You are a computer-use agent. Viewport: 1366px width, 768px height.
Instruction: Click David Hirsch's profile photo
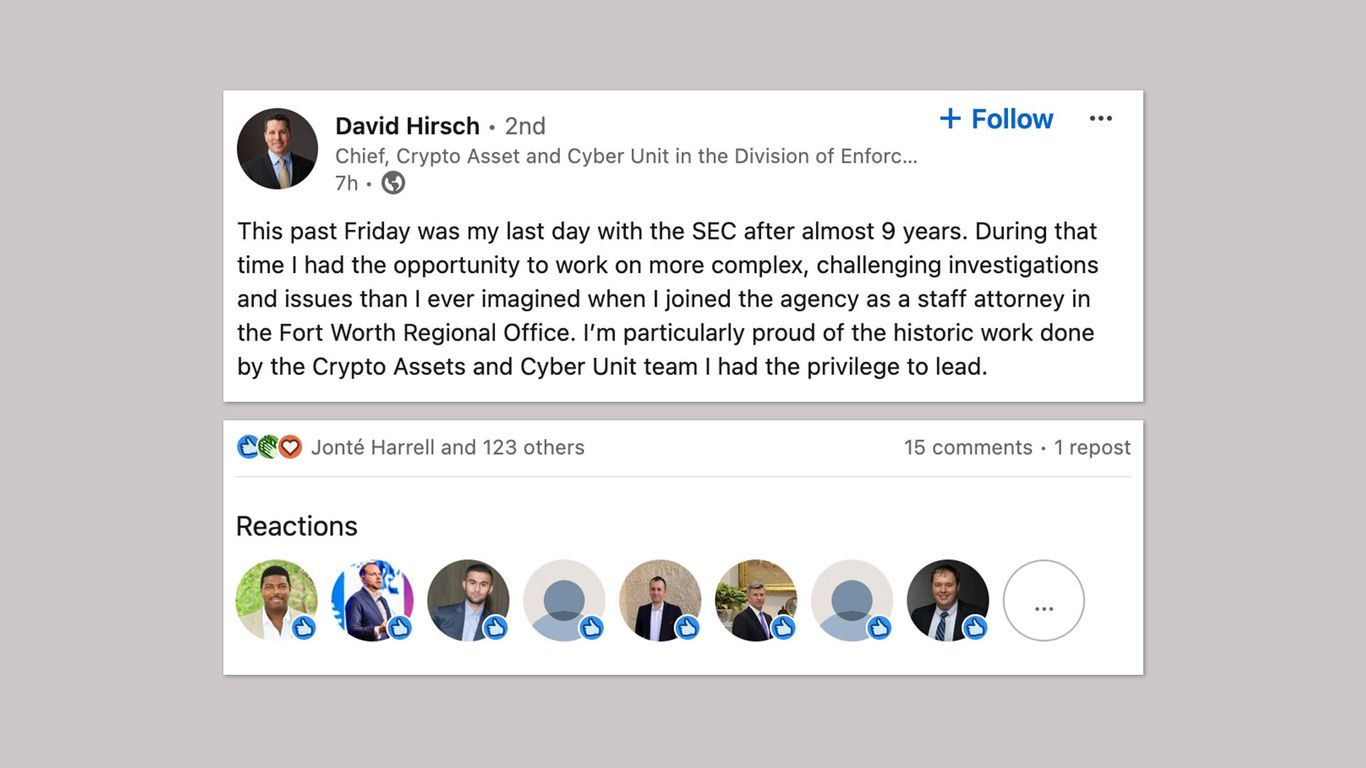pyautogui.click(x=277, y=148)
